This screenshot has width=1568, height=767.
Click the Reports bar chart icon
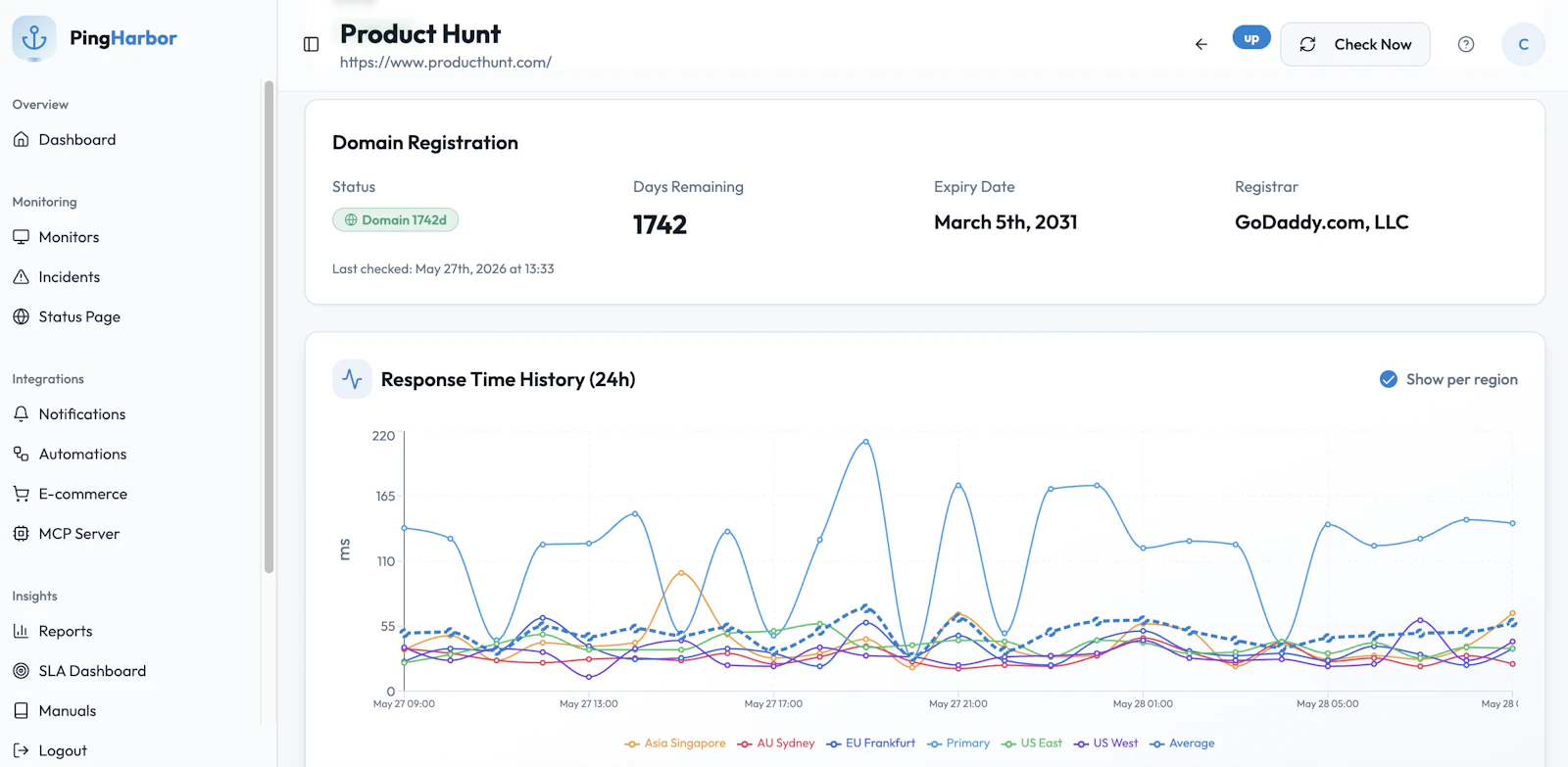21,631
